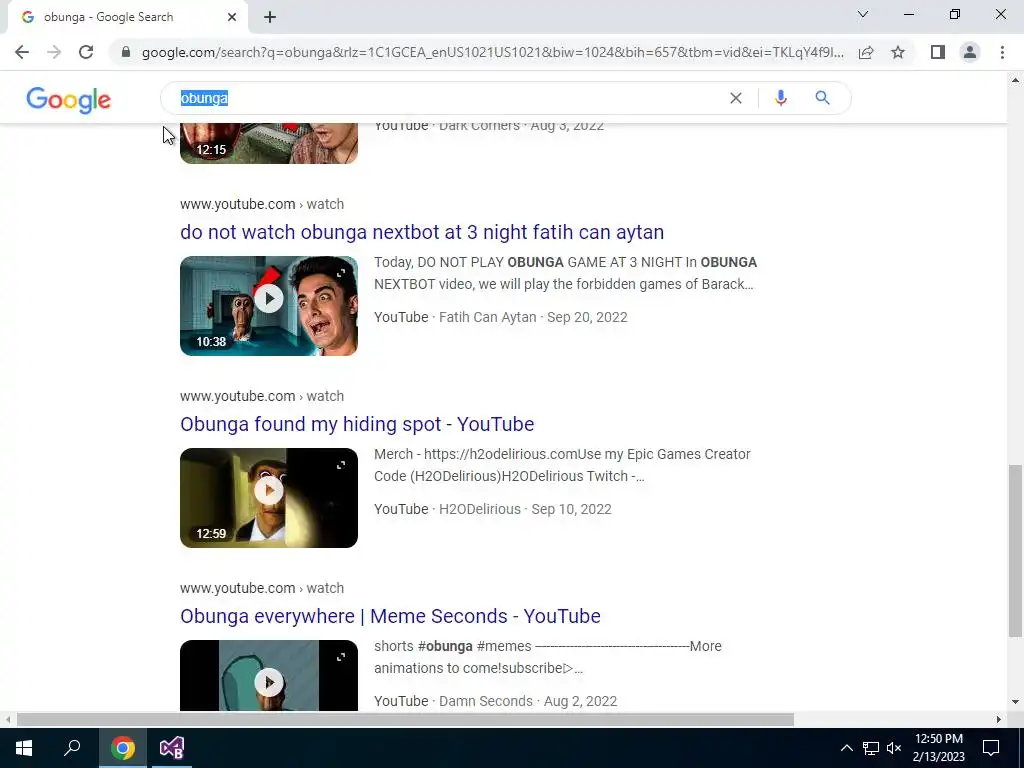Click the browser forward arrow
The height and width of the screenshot is (768, 1024).
click(54, 52)
